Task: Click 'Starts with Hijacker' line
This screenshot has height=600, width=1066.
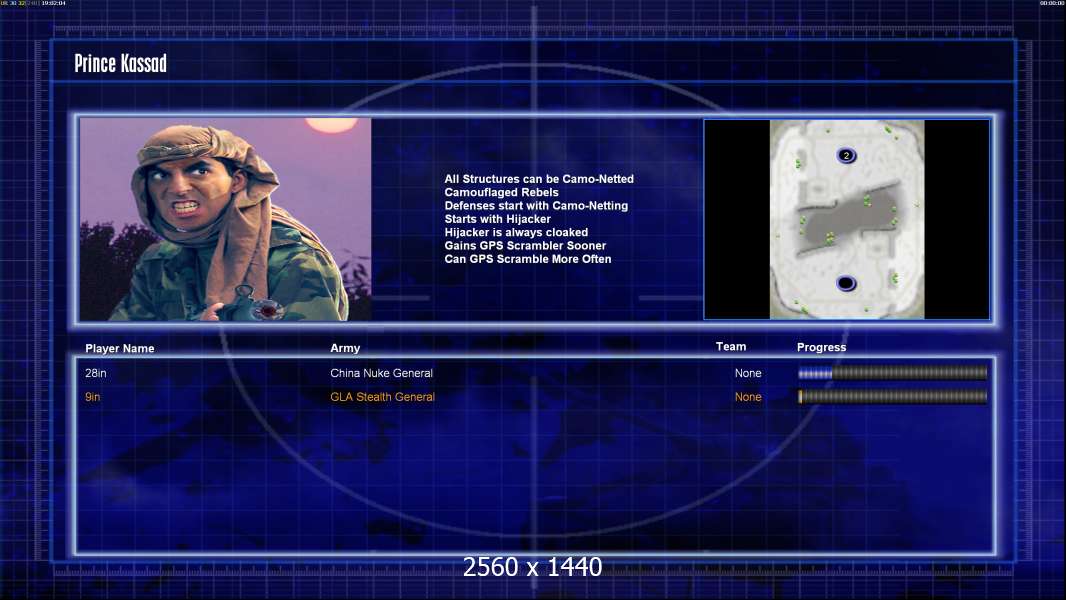Action: point(498,219)
